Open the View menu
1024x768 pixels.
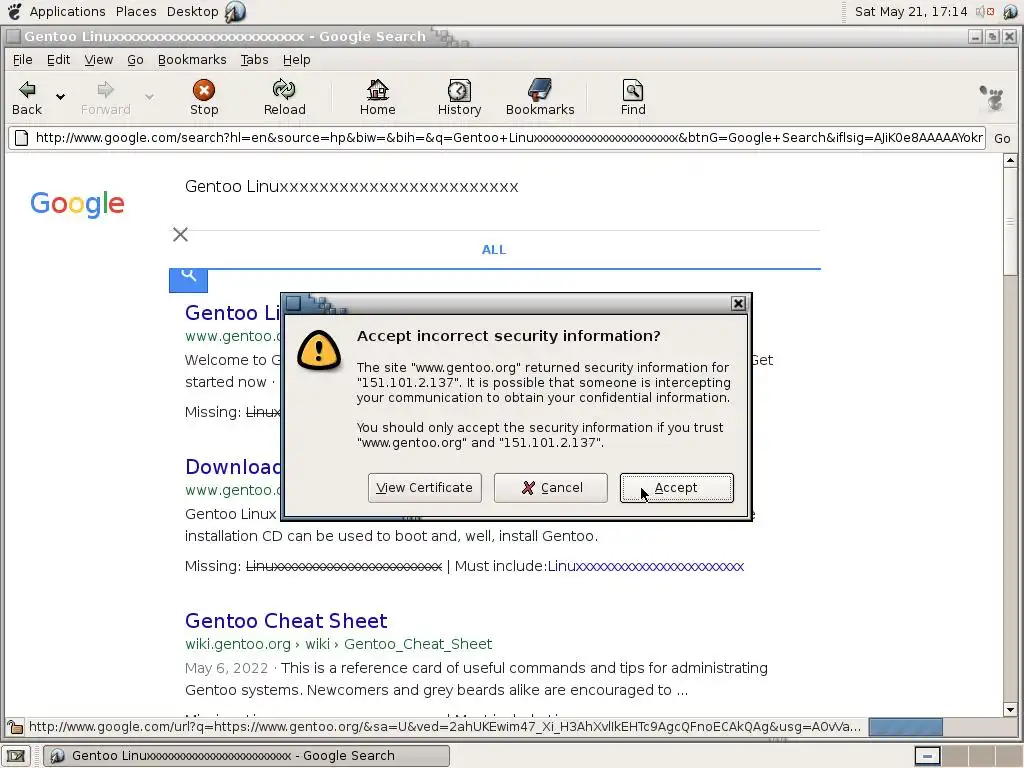99,59
